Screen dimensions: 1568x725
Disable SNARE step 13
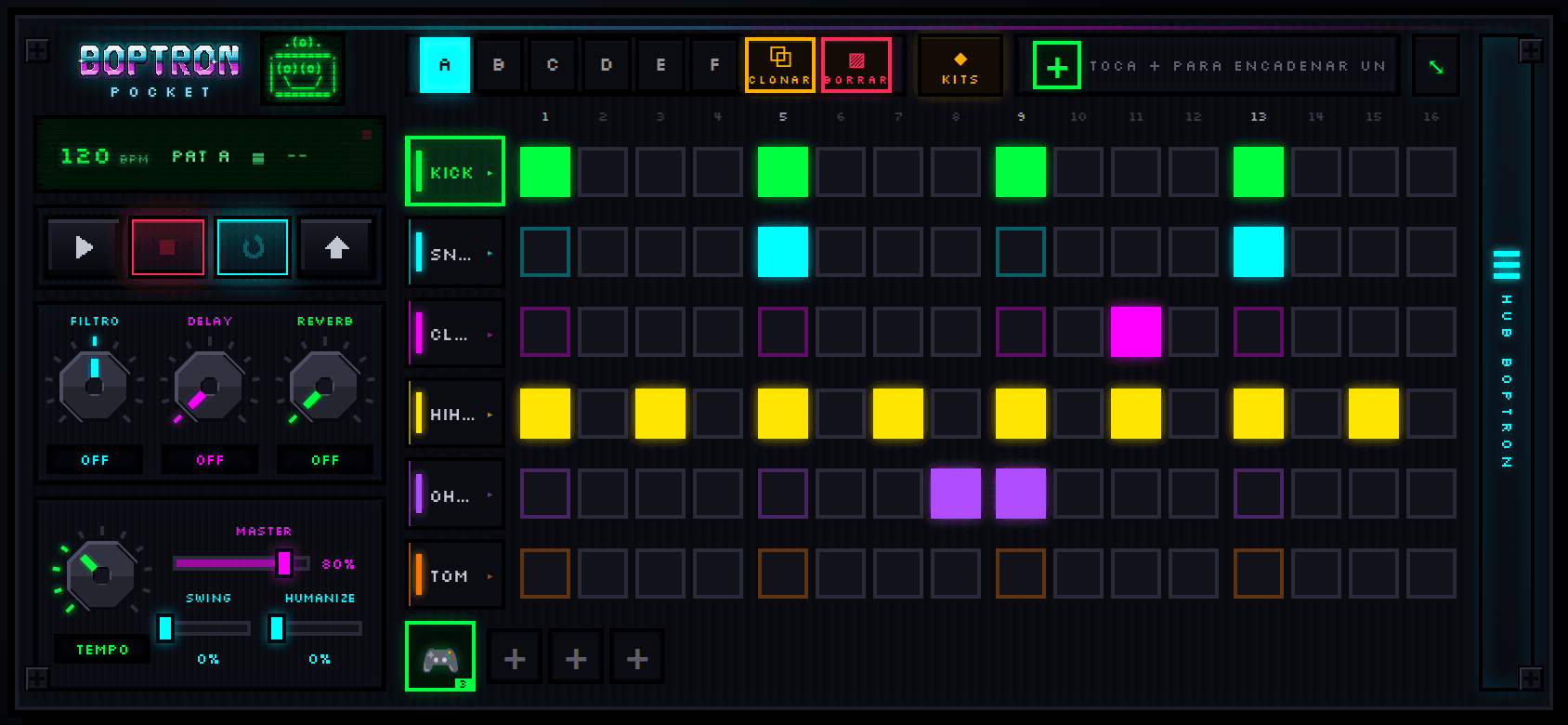1259,252
